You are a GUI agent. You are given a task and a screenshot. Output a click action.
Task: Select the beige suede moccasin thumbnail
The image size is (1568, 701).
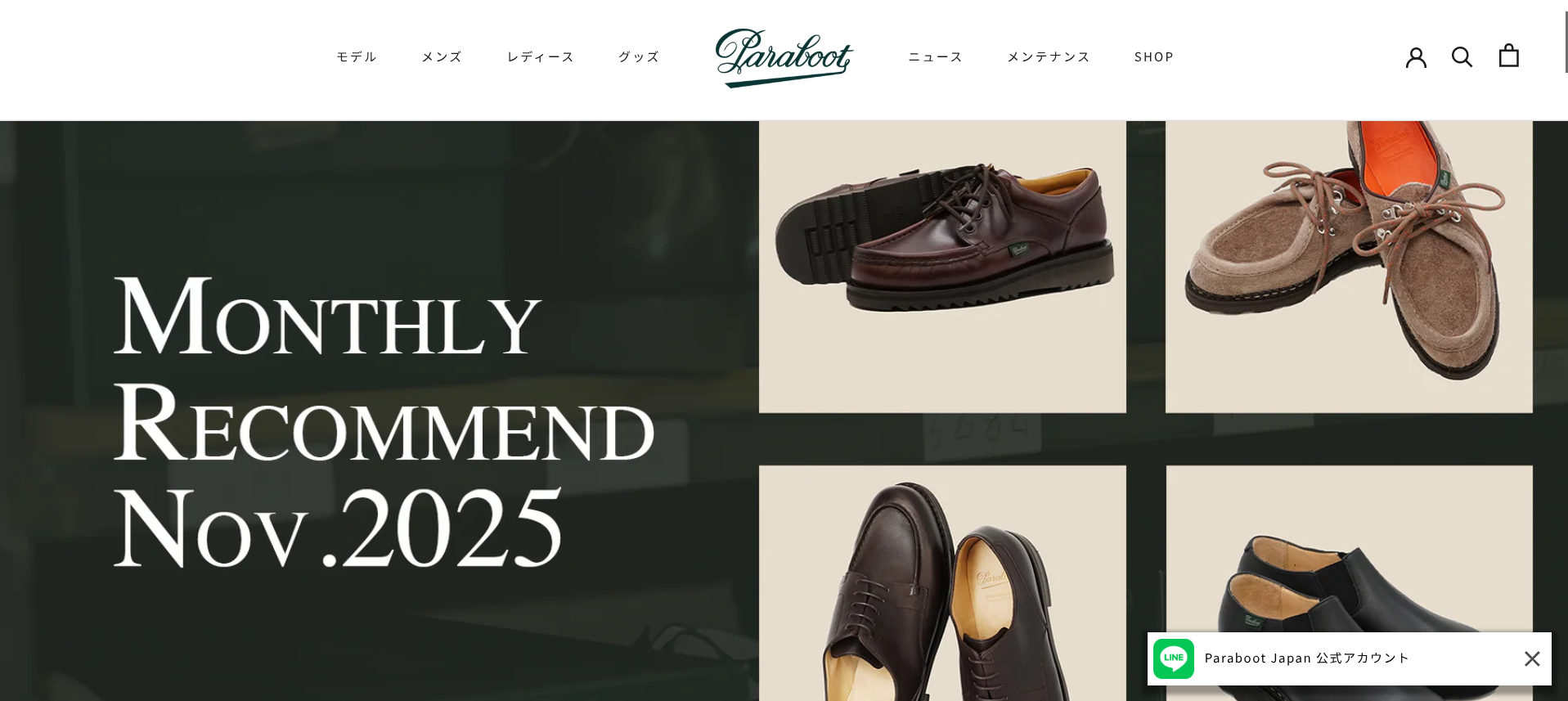click(1349, 267)
